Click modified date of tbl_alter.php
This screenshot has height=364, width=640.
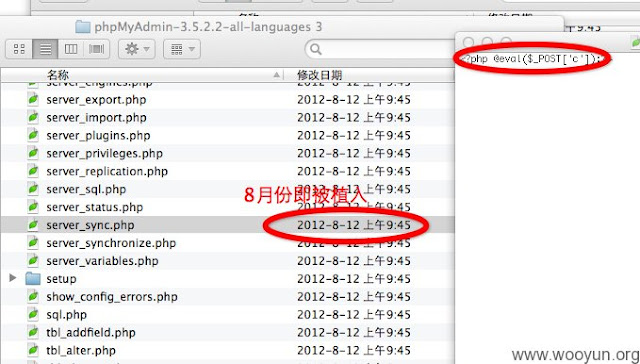[x=353, y=351]
